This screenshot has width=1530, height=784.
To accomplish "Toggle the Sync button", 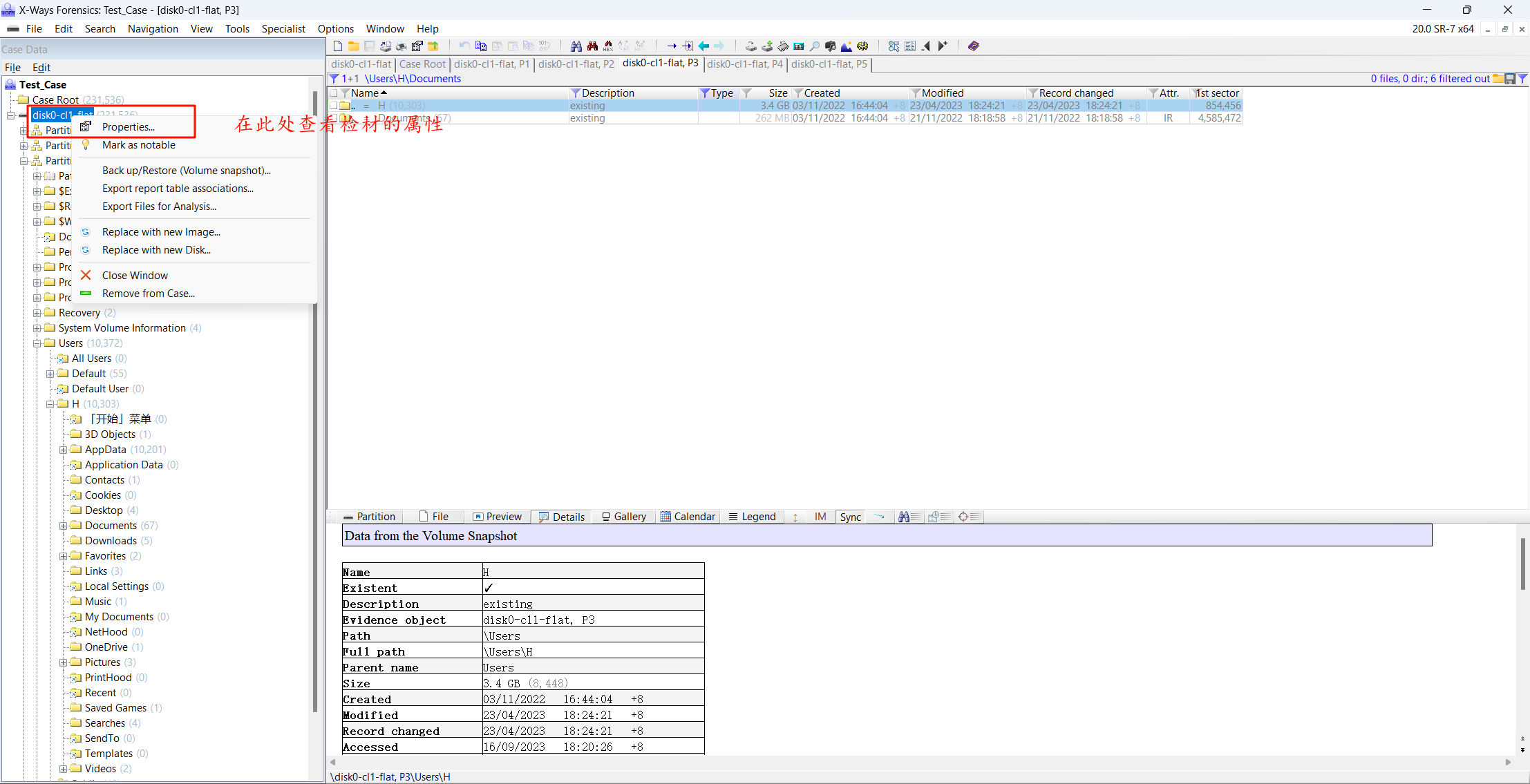I will [x=850, y=517].
